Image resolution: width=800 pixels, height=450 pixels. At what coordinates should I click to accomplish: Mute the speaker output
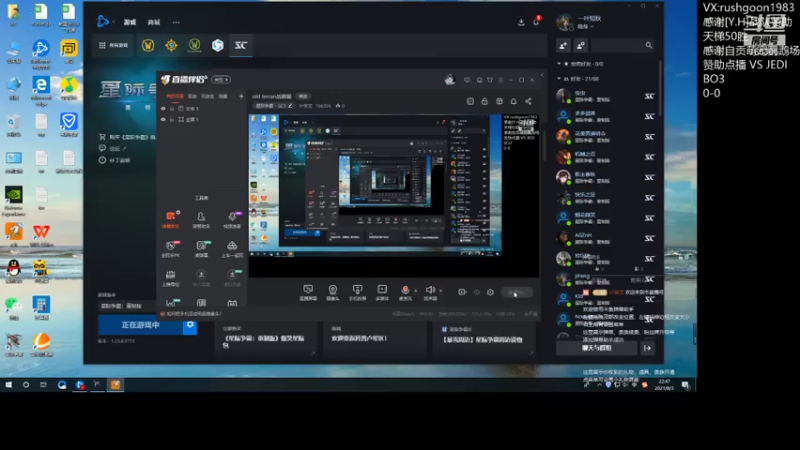[431, 292]
